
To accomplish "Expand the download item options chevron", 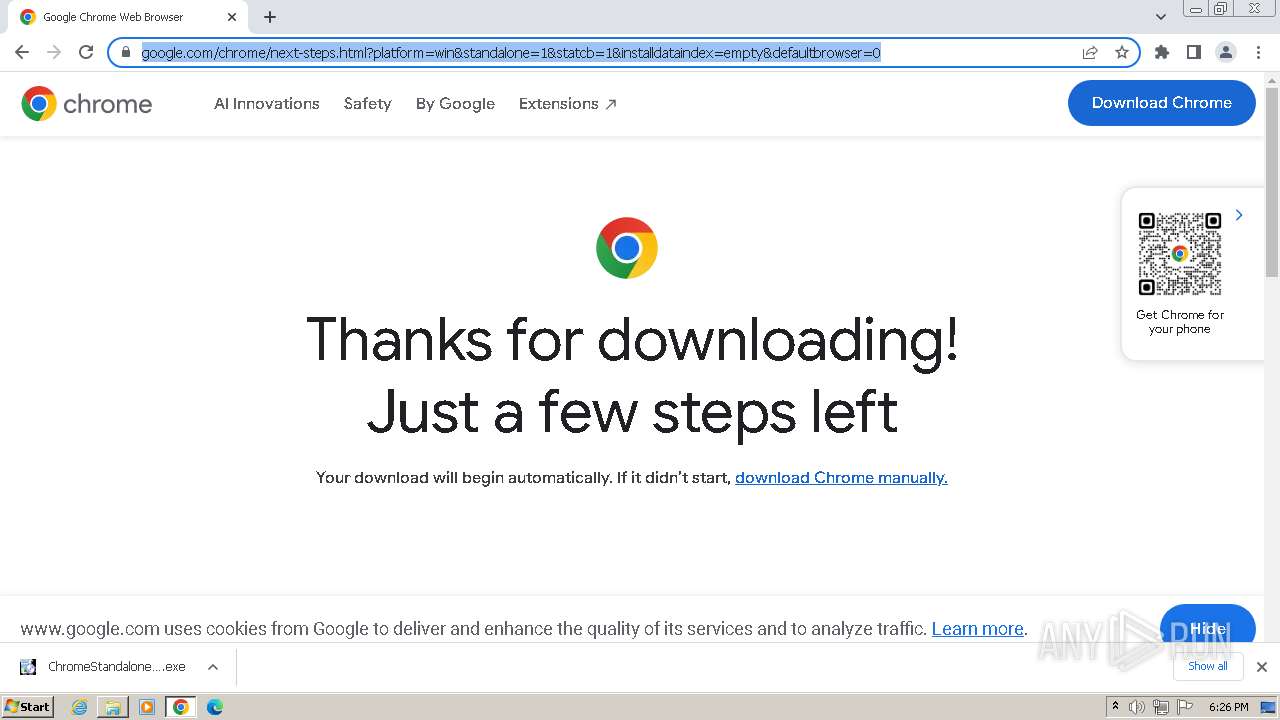I will (213, 667).
